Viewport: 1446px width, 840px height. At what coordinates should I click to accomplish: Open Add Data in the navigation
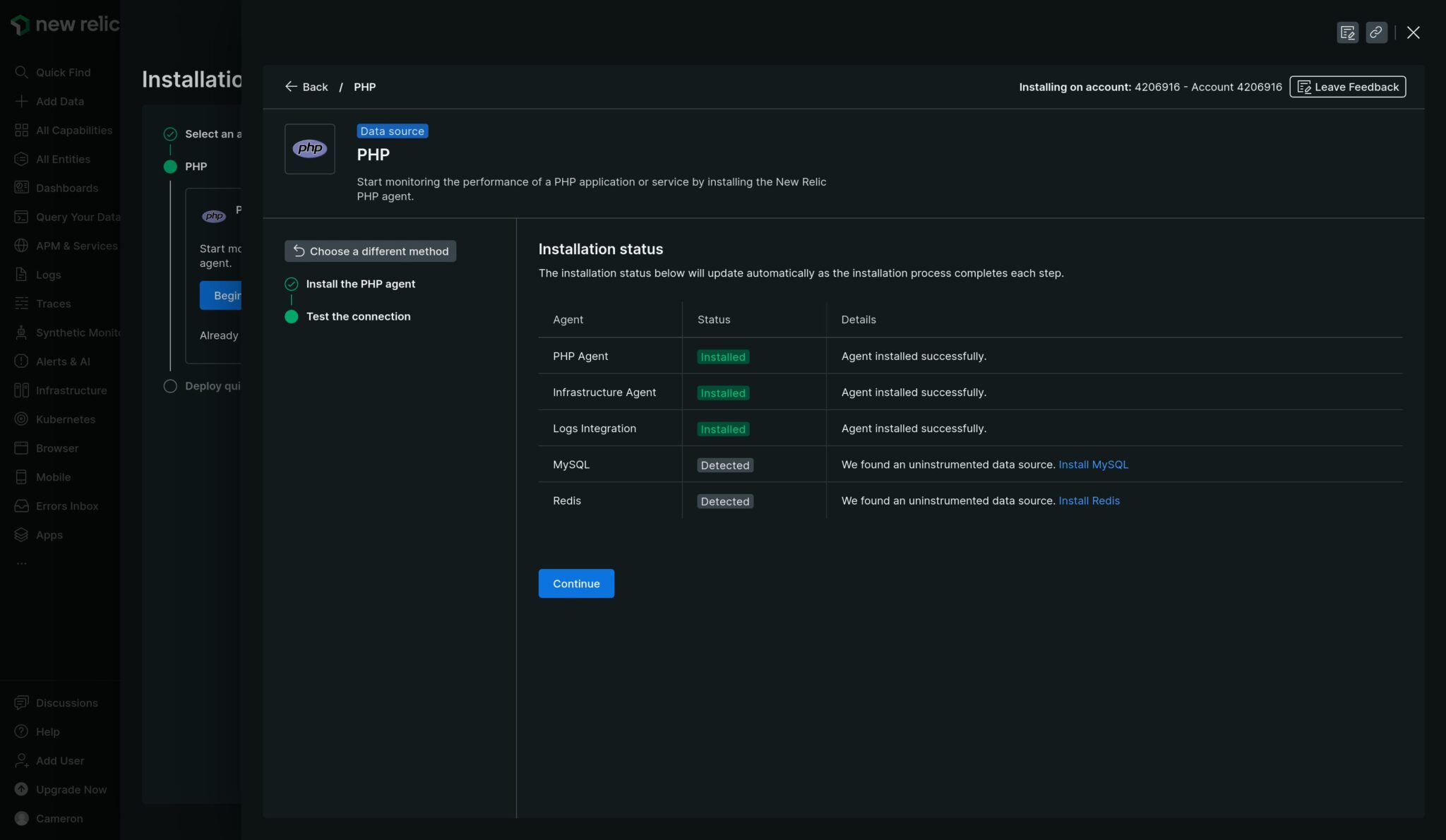tap(59, 101)
